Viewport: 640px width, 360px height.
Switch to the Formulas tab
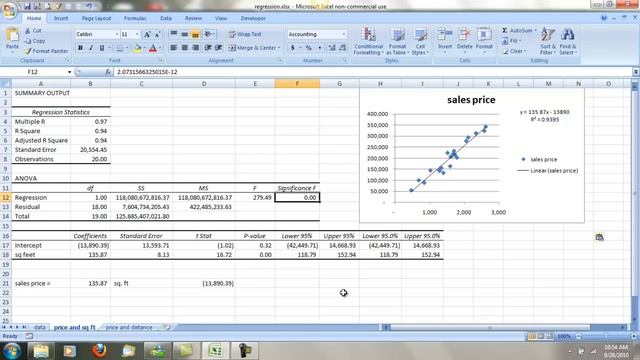point(135,18)
